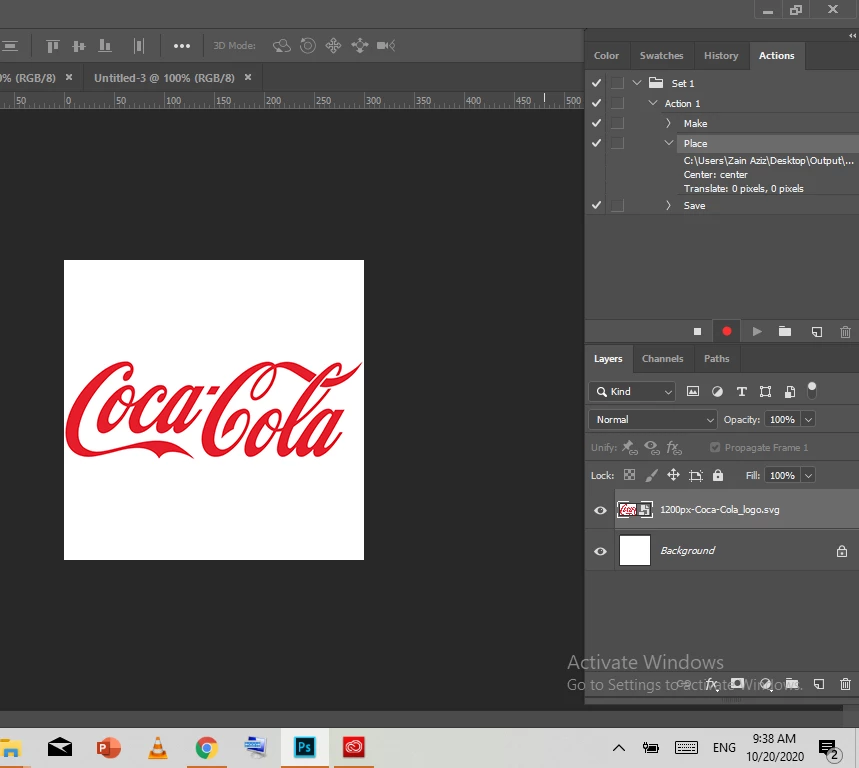859x768 pixels.
Task: Open the Normal blend mode dropdown
Action: pos(653,419)
